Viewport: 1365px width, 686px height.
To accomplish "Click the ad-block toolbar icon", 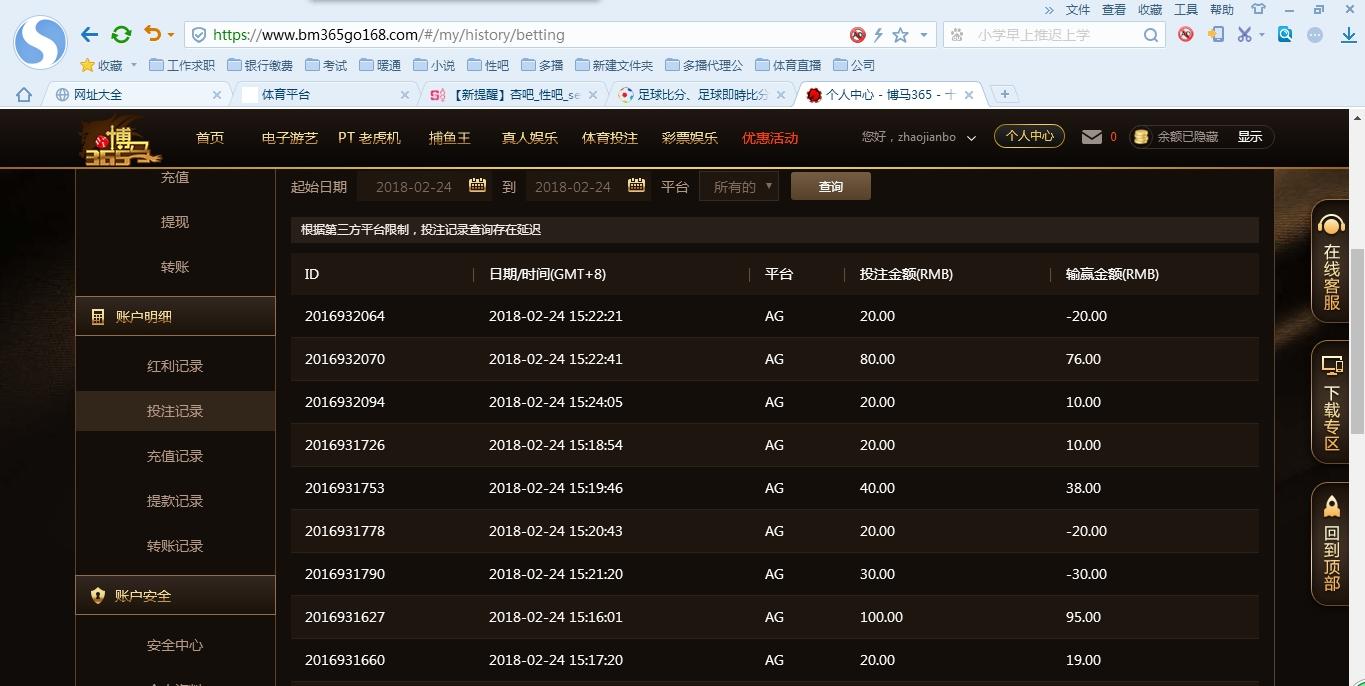I will 1186,34.
